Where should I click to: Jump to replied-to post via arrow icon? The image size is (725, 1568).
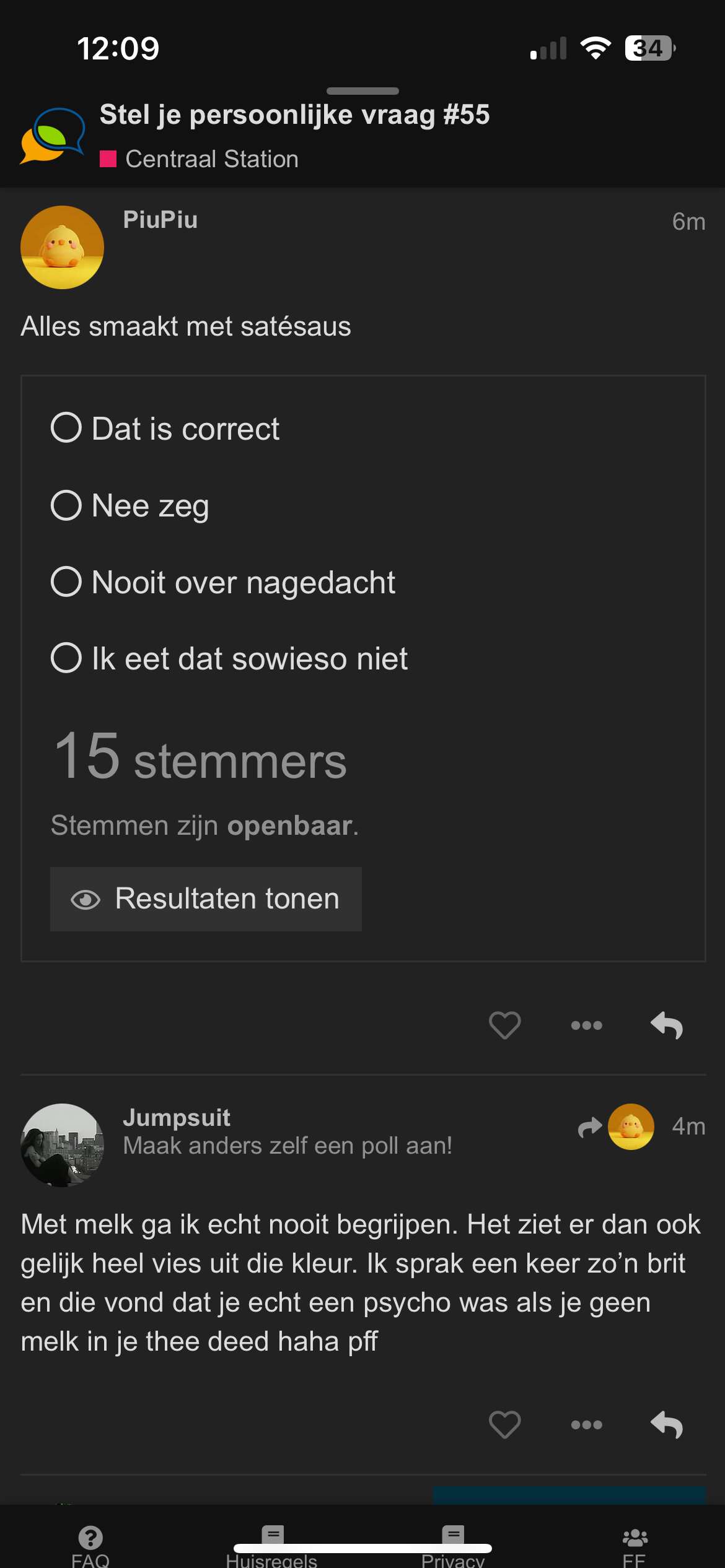point(590,1127)
